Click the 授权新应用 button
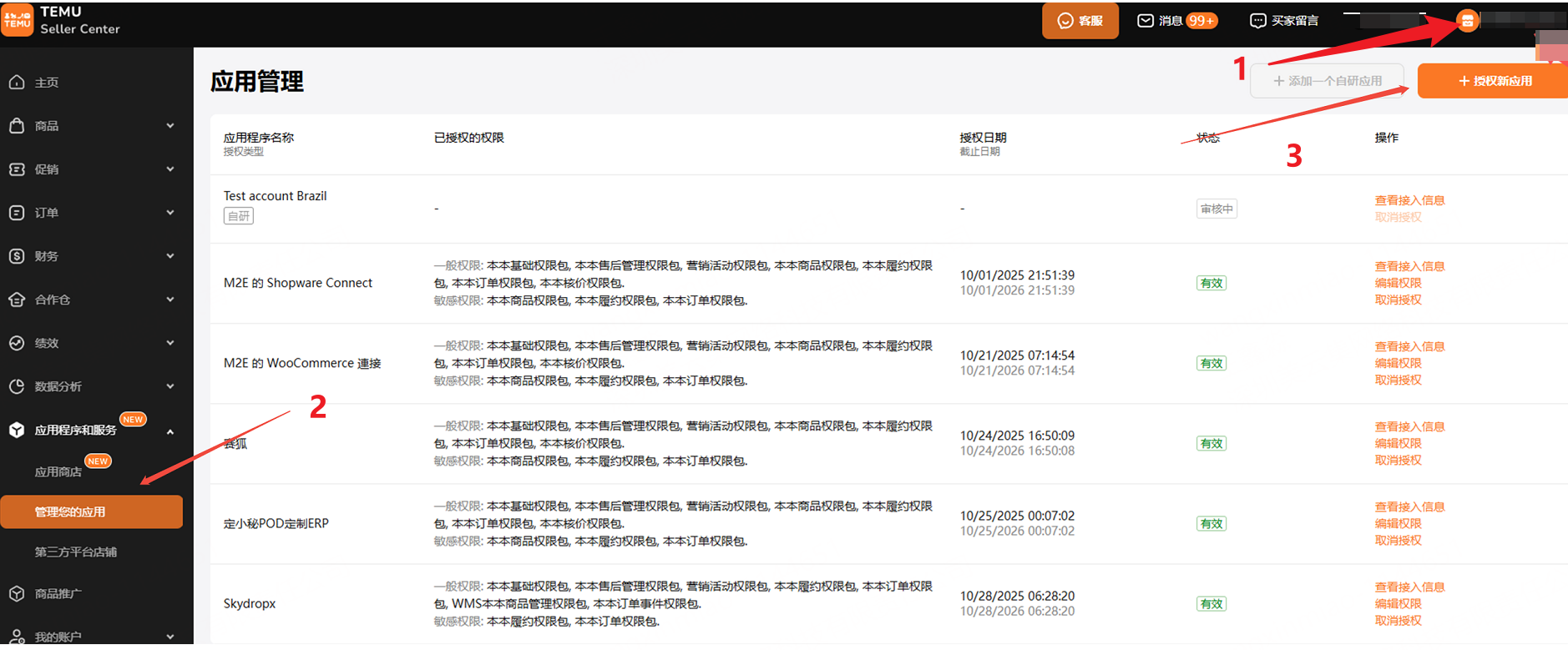Screen dimensions: 1568x650 point(1494,81)
